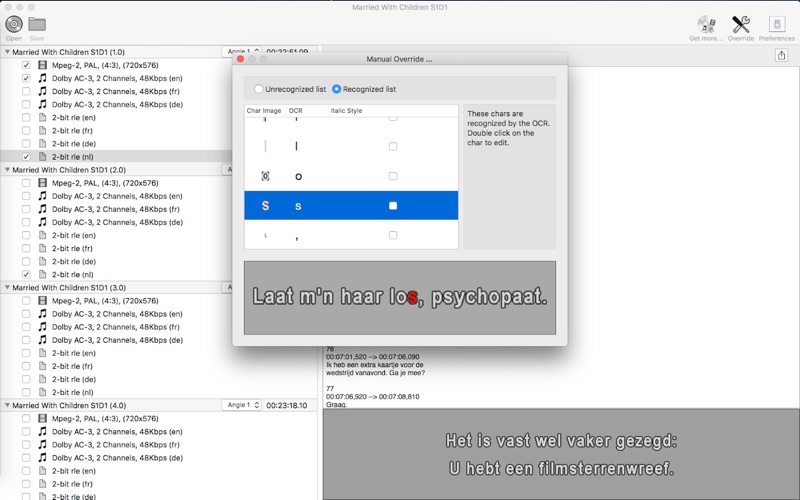The height and width of the screenshot is (500, 800).
Task: Click film icon of Mpeg-2 in title 4.0
Action: click(x=43, y=418)
